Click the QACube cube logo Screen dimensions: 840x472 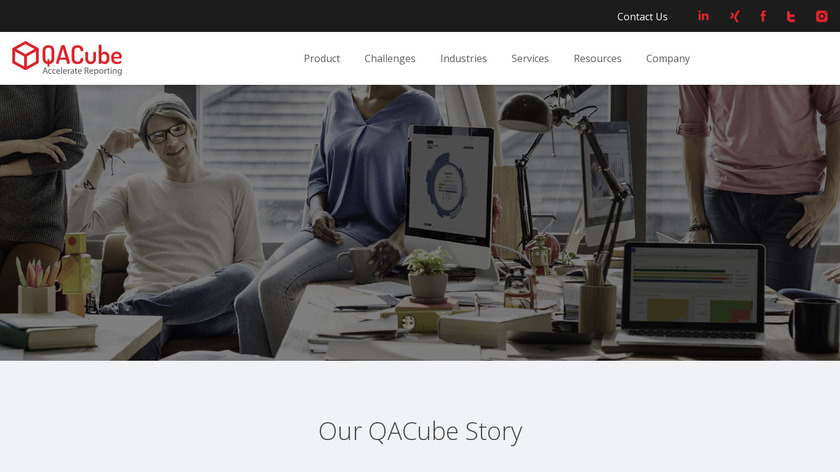click(25, 56)
